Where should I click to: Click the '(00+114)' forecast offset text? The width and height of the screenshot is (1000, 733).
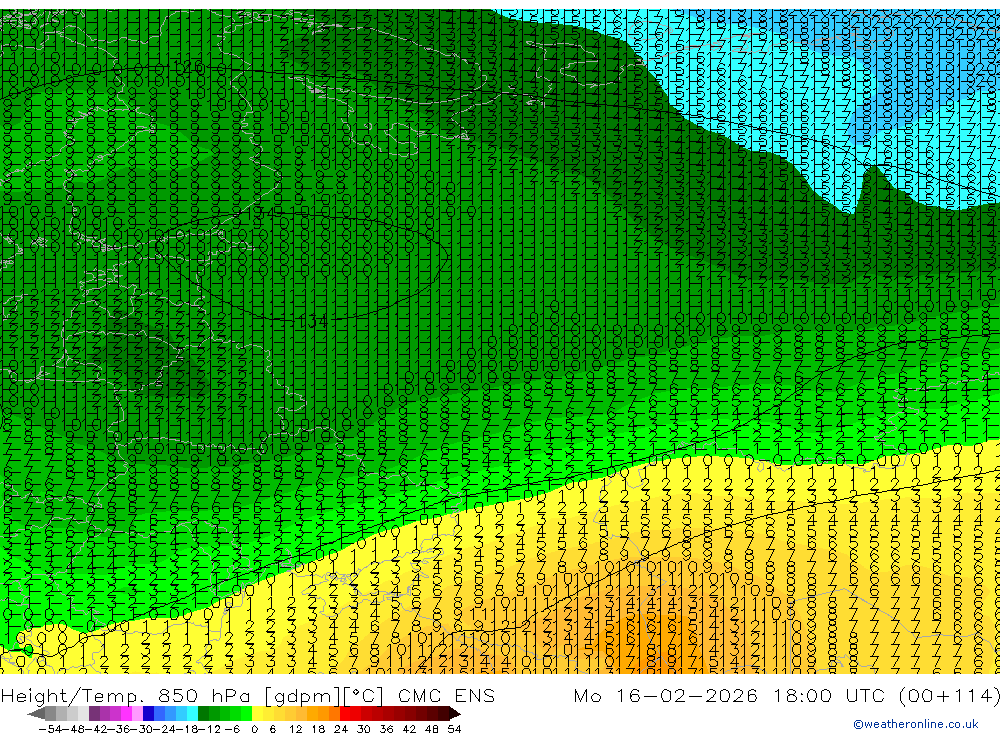click(x=949, y=696)
